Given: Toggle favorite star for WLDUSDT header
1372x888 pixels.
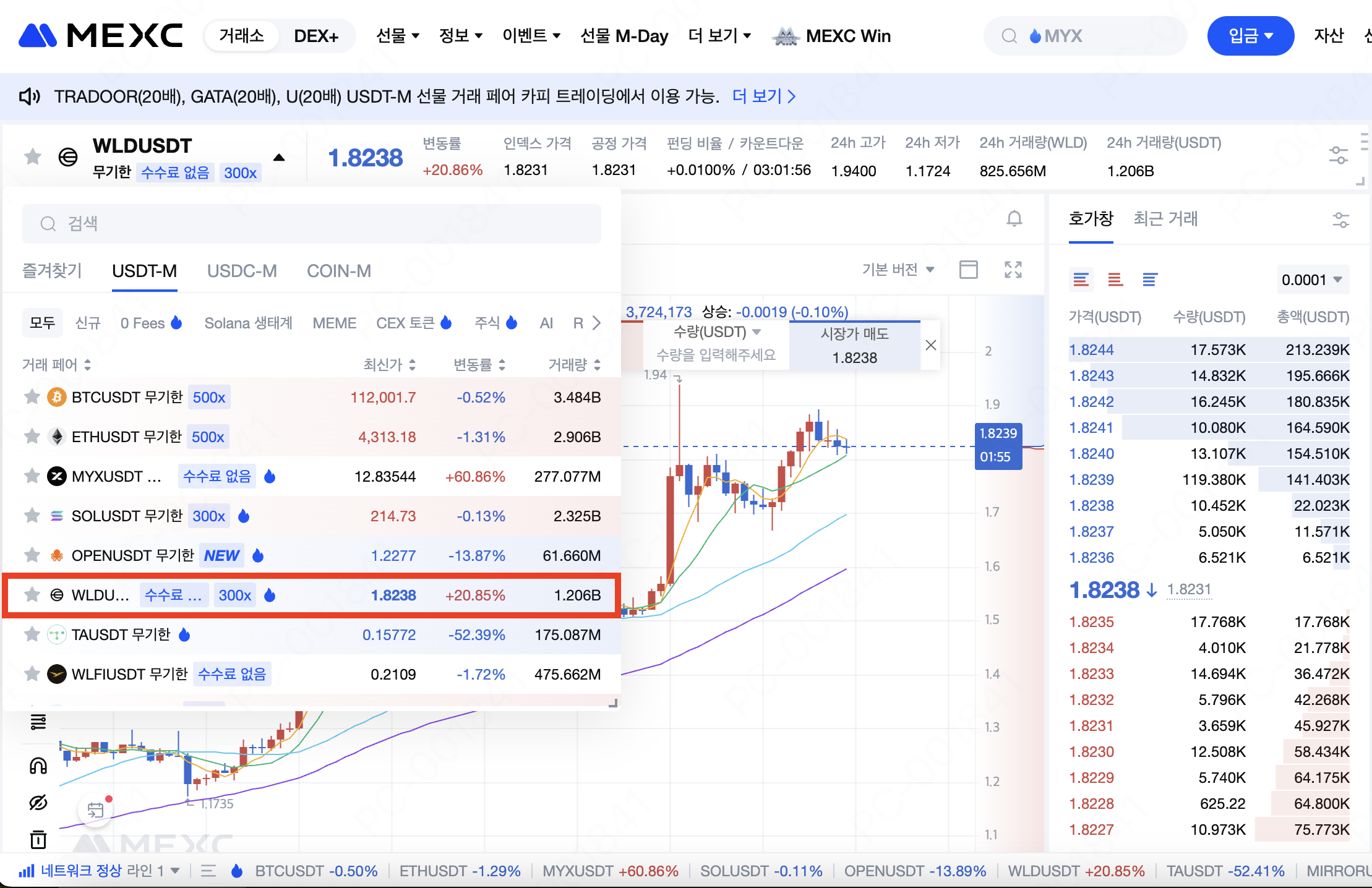Looking at the screenshot, I should (33, 157).
